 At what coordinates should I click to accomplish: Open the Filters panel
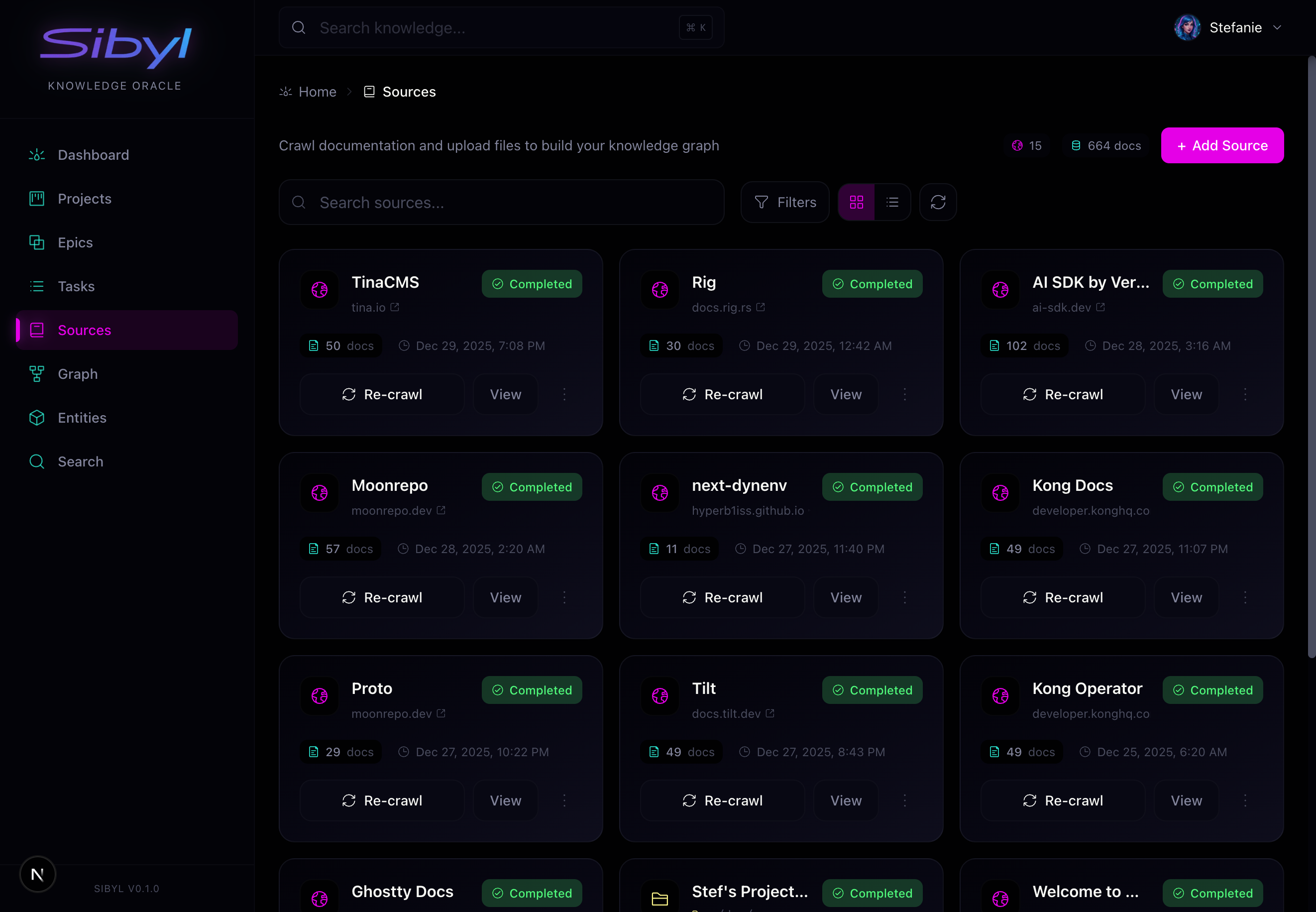click(x=785, y=202)
